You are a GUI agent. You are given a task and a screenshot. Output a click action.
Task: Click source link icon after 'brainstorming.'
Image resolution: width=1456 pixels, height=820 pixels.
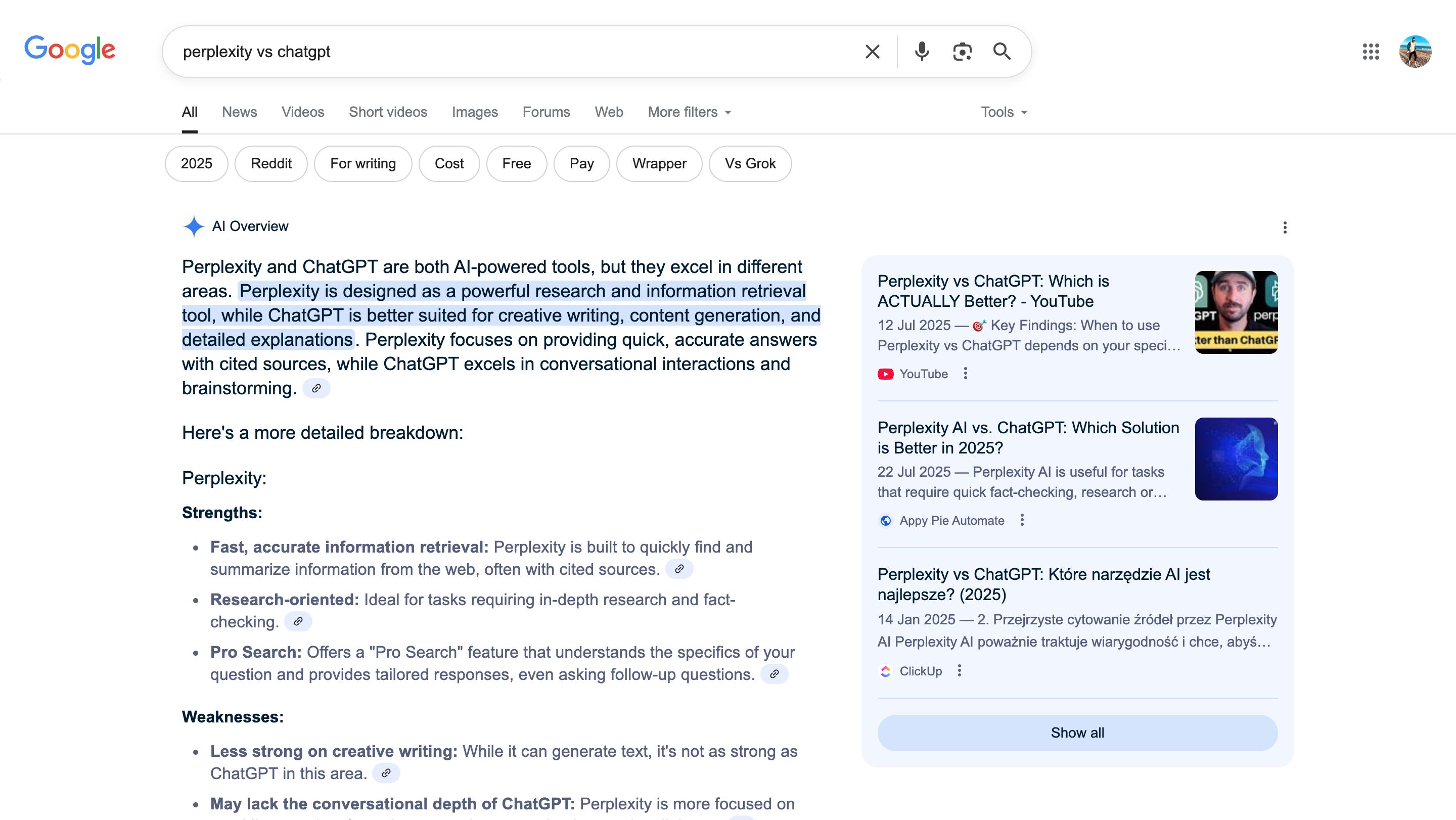[x=316, y=388]
